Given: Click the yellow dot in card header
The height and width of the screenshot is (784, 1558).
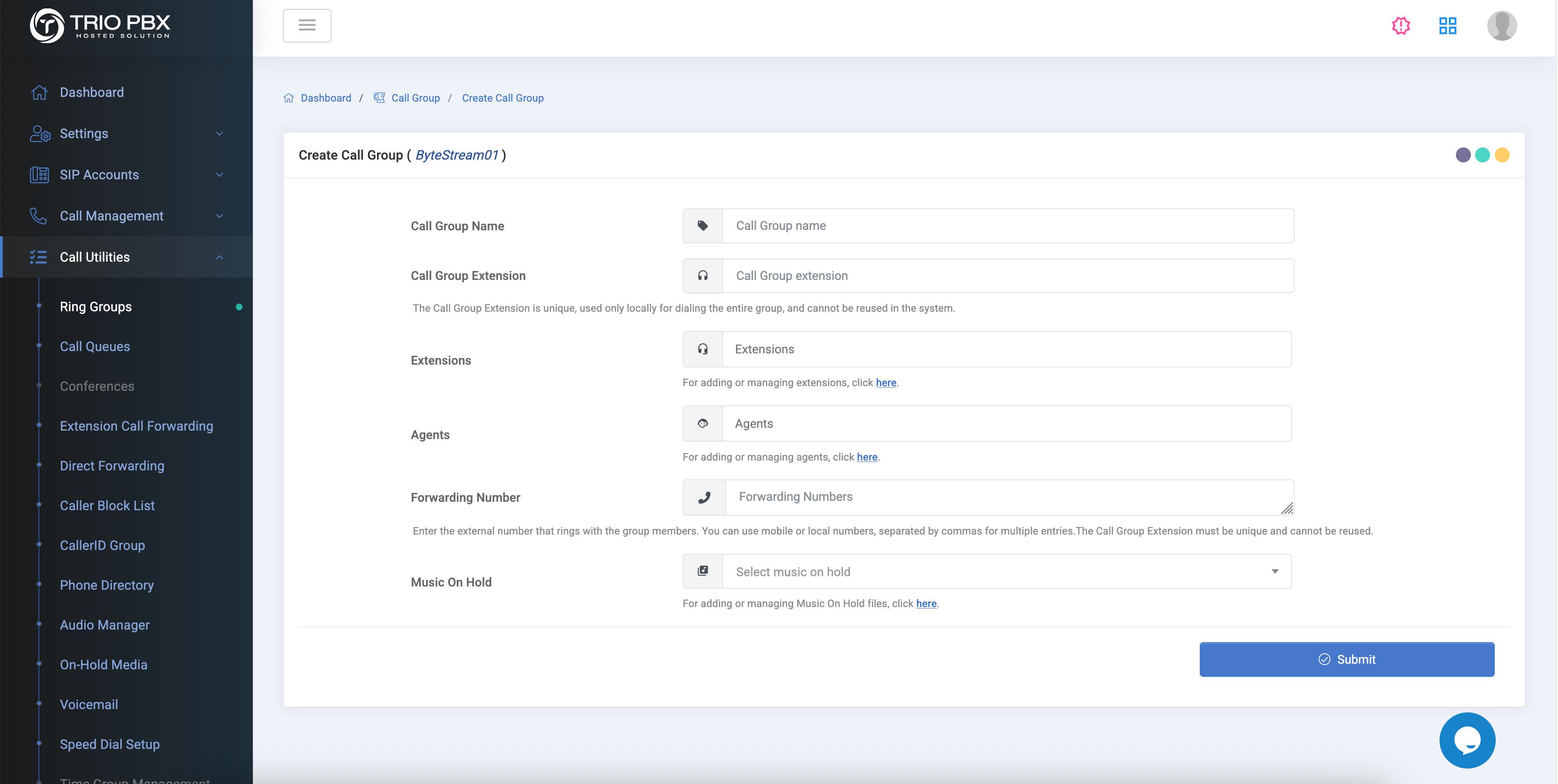Looking at the screenshot, I should [1502, 155].
